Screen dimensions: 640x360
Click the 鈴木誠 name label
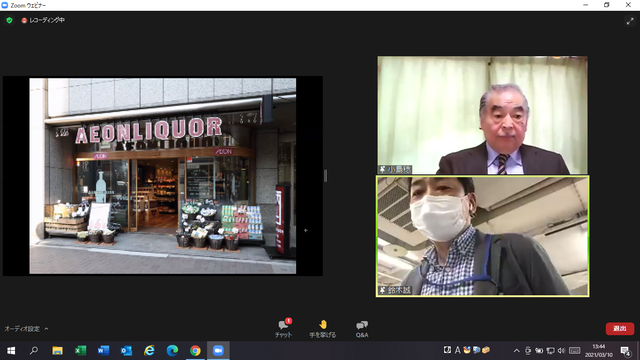(395, 290)
